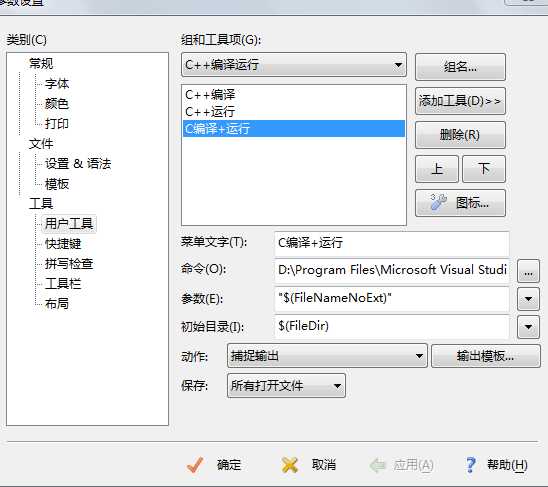
Task: Click the 参数 input field
Action: (x=391, y=299)
